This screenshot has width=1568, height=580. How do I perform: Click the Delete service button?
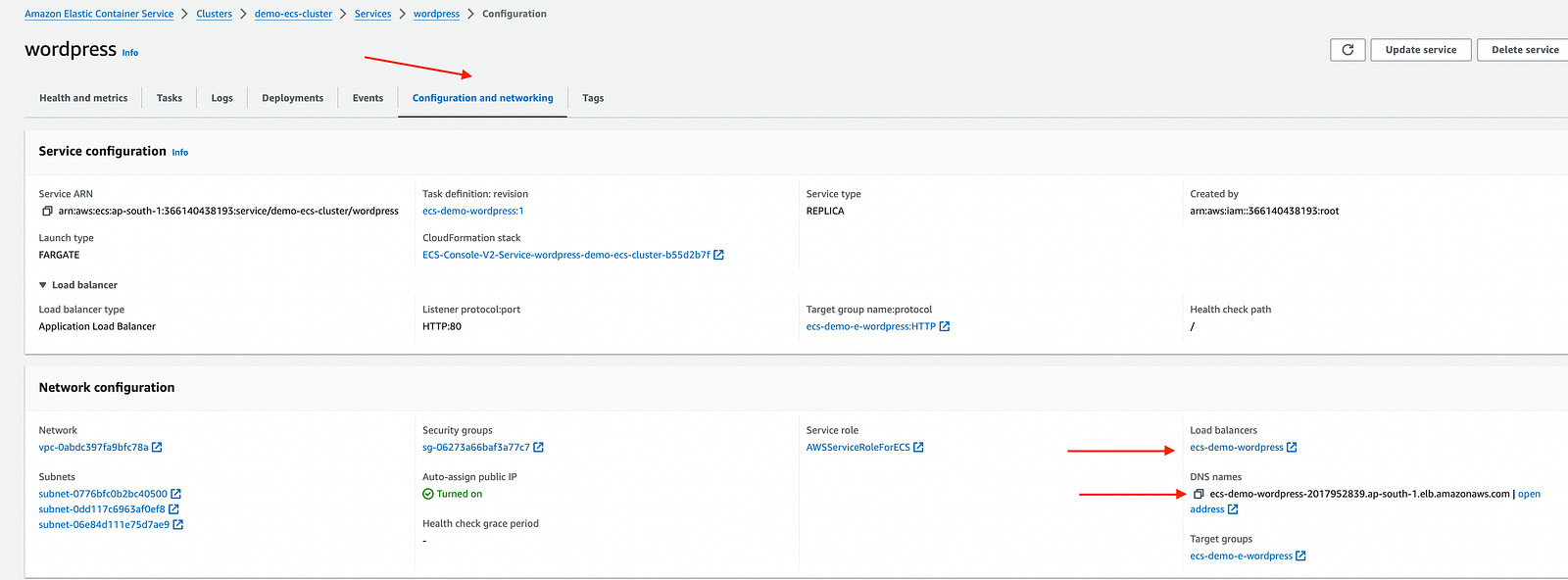click(1525, 50)
